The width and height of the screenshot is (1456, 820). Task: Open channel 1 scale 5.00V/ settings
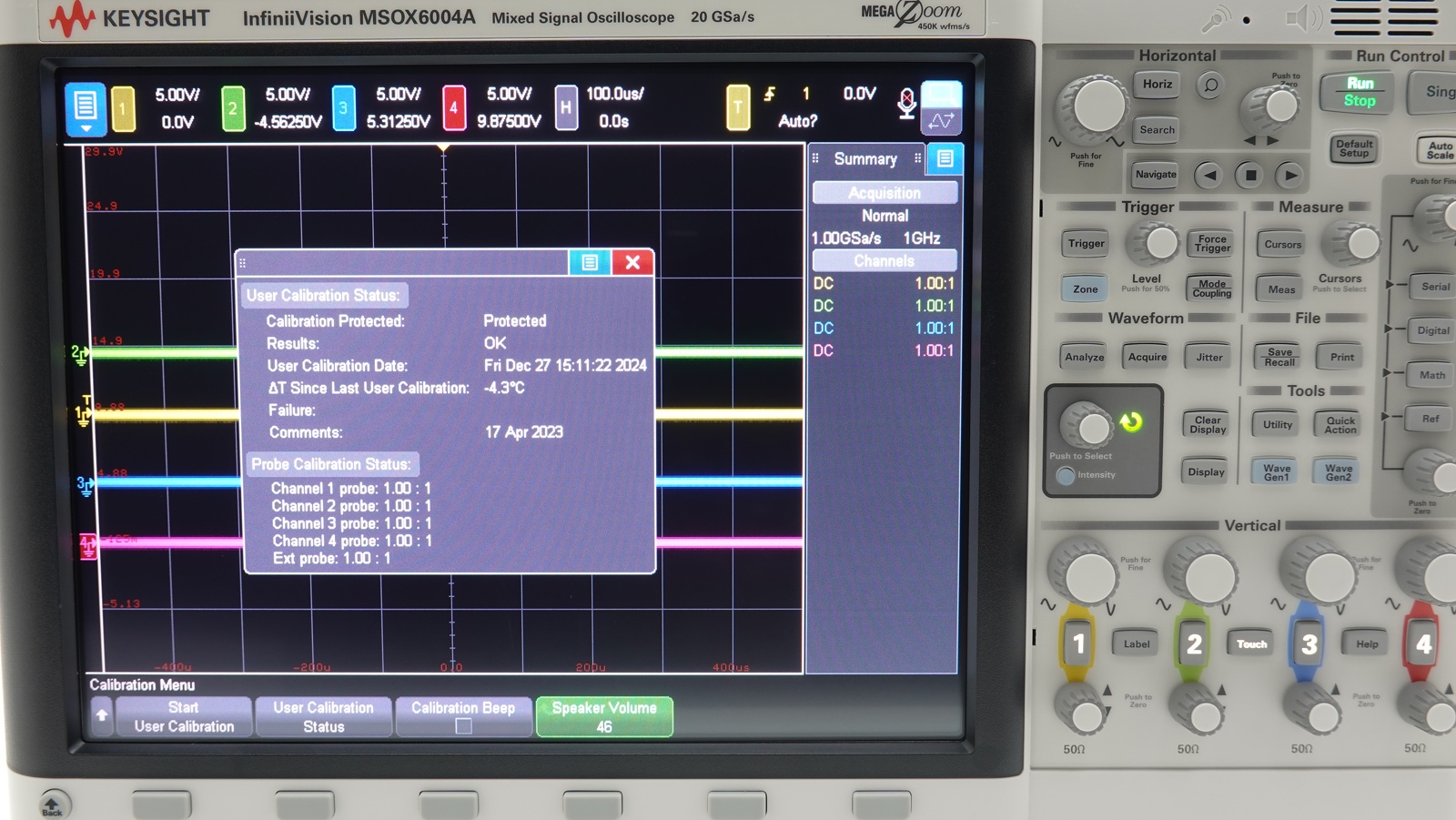click(177, 95)
